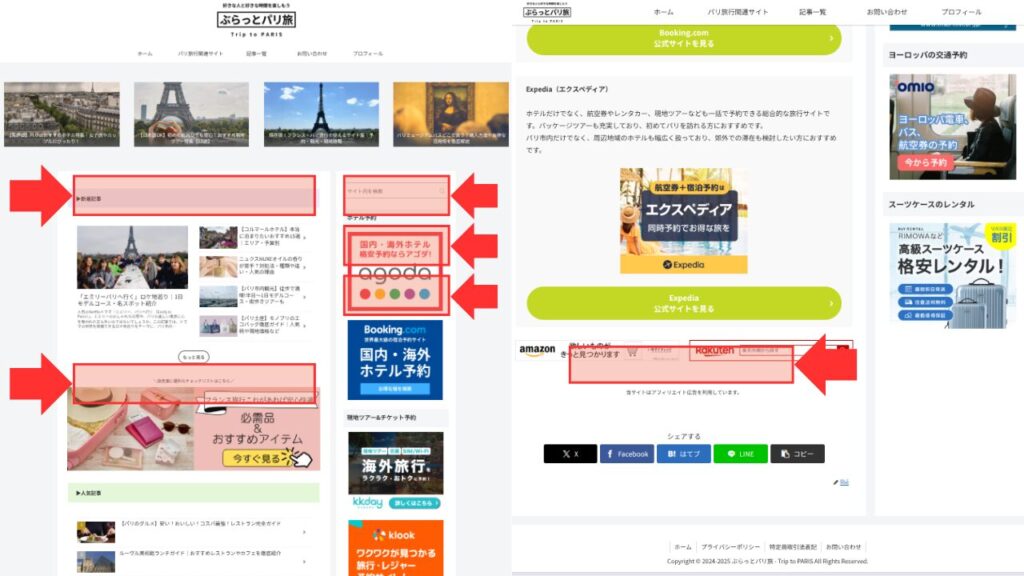Click the Hatena Bookmark share button
The width and height of the screenshot is (1024, 576).
click(683, 454)
